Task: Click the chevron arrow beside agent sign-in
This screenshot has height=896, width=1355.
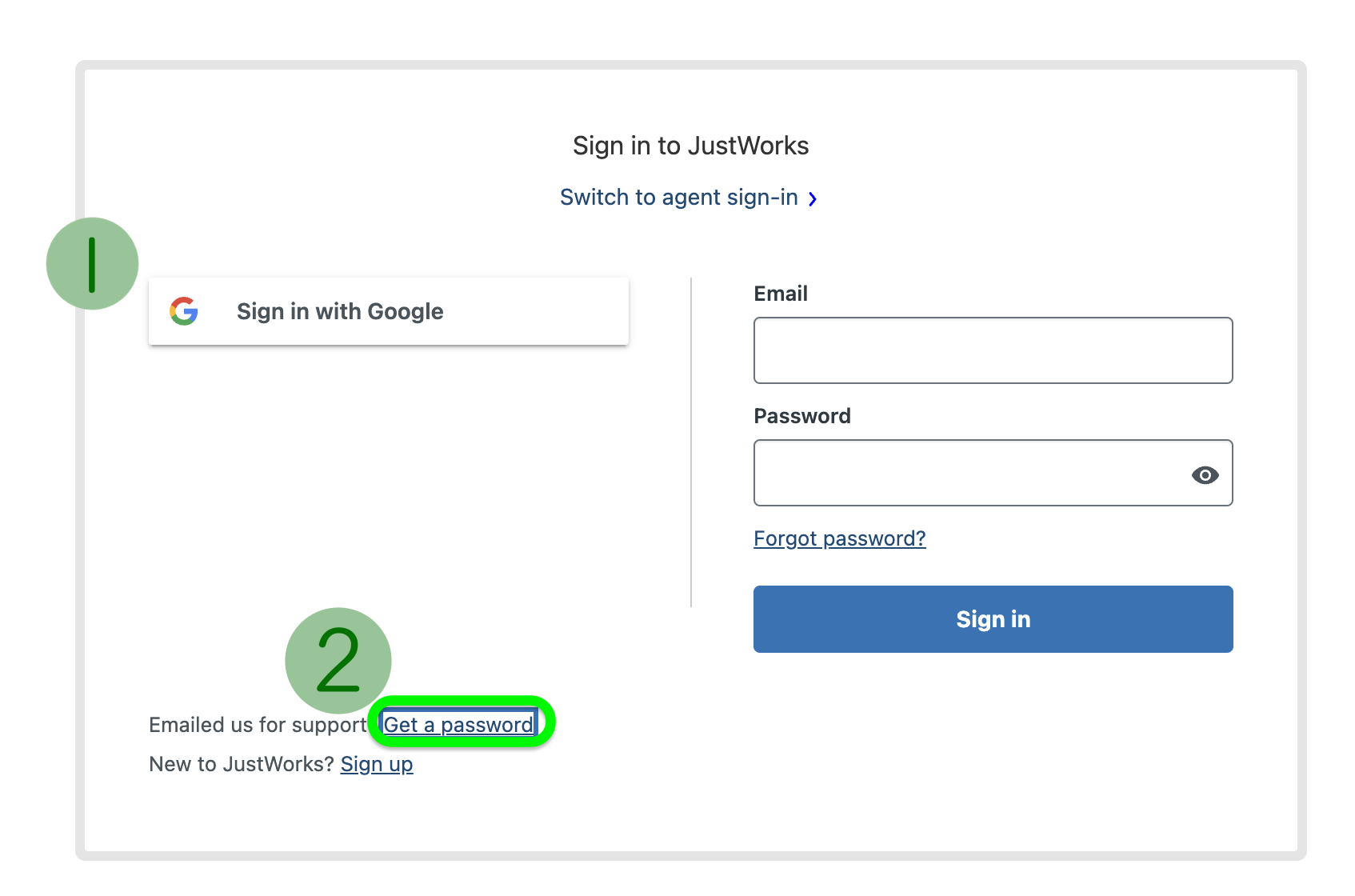Action: click(x=812, y=198)
